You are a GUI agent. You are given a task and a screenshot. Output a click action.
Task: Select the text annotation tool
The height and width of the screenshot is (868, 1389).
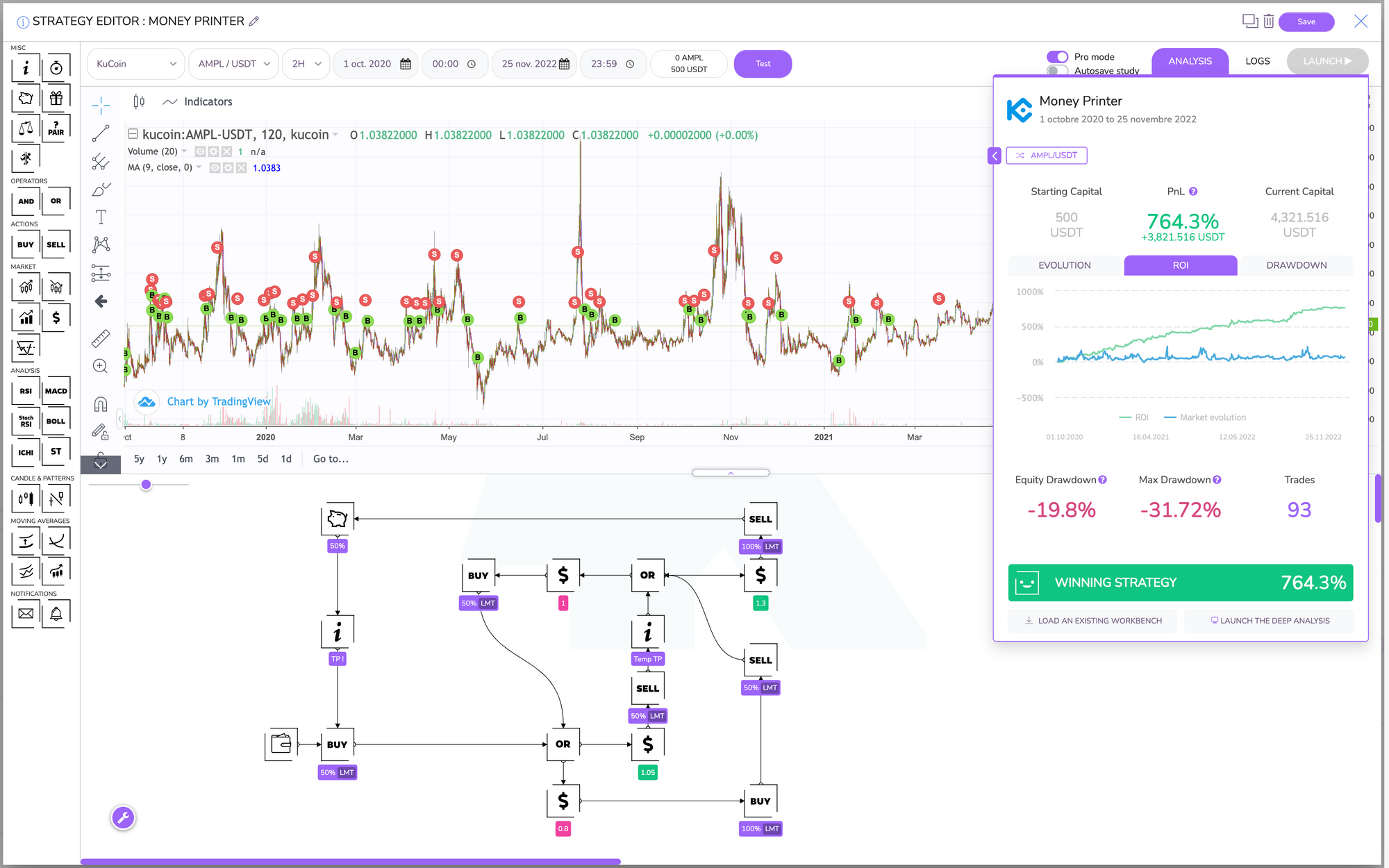click(101, 217)
